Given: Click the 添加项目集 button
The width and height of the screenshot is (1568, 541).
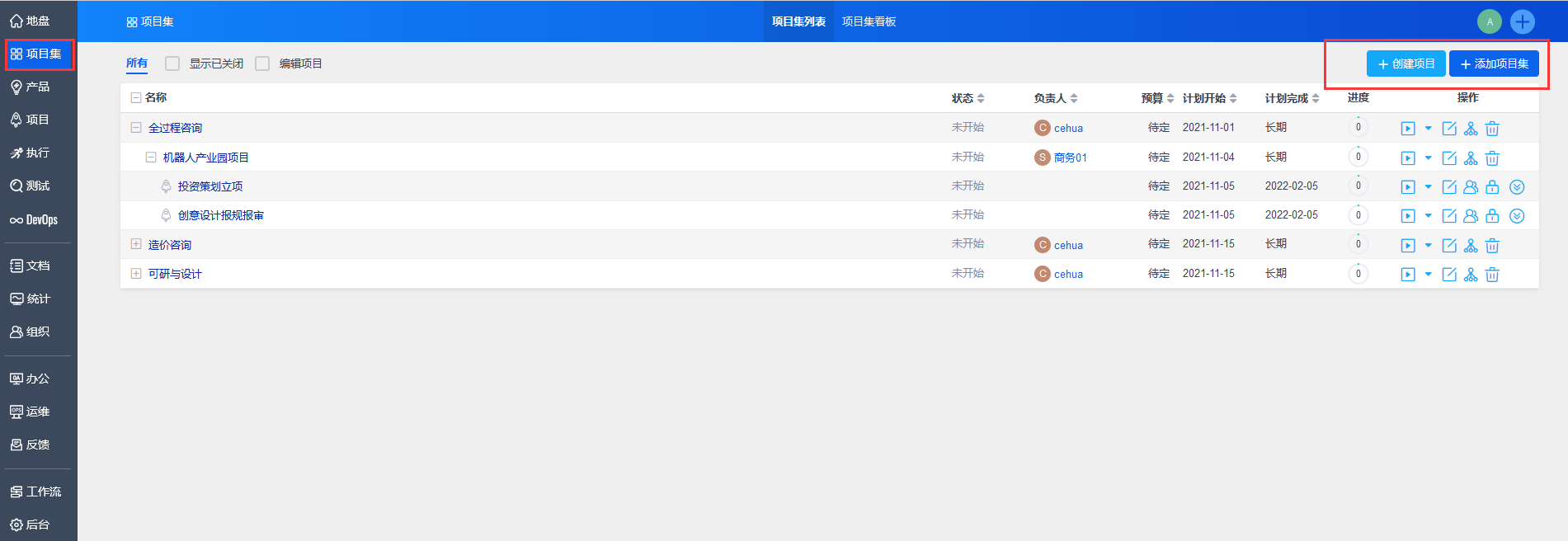Looking at the screenshot, I should pyautogui.click(x=1494, y=64).
